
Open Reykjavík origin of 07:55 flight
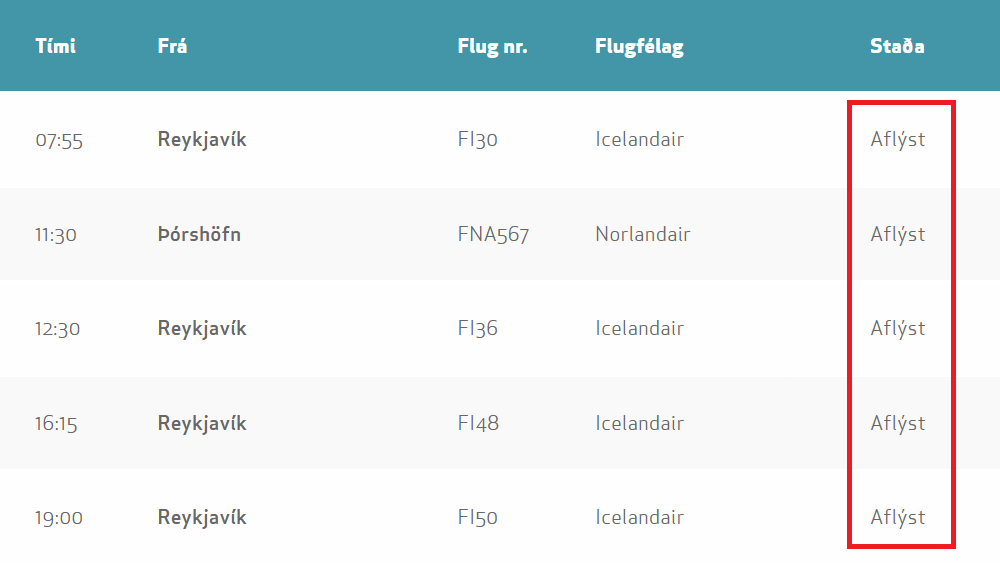[x=202, y=140]
